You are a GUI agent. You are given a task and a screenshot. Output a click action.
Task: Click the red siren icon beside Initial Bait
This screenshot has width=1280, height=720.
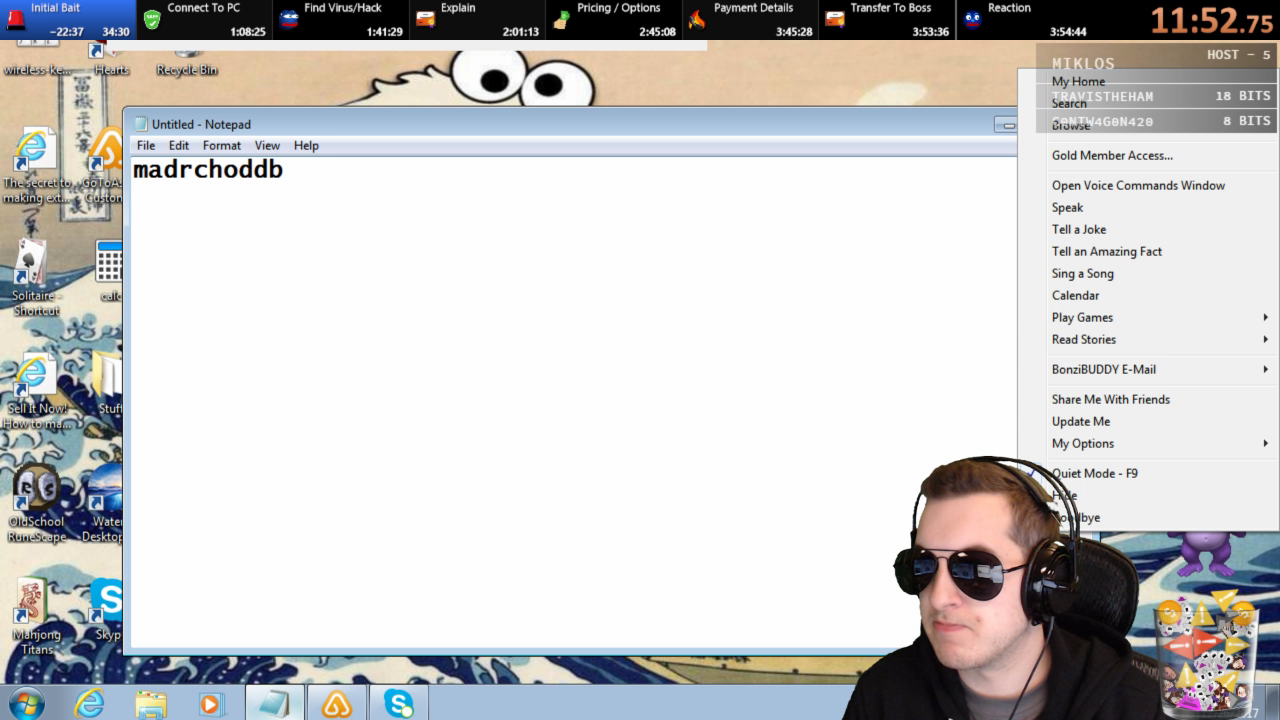click(x=15, y=19)
